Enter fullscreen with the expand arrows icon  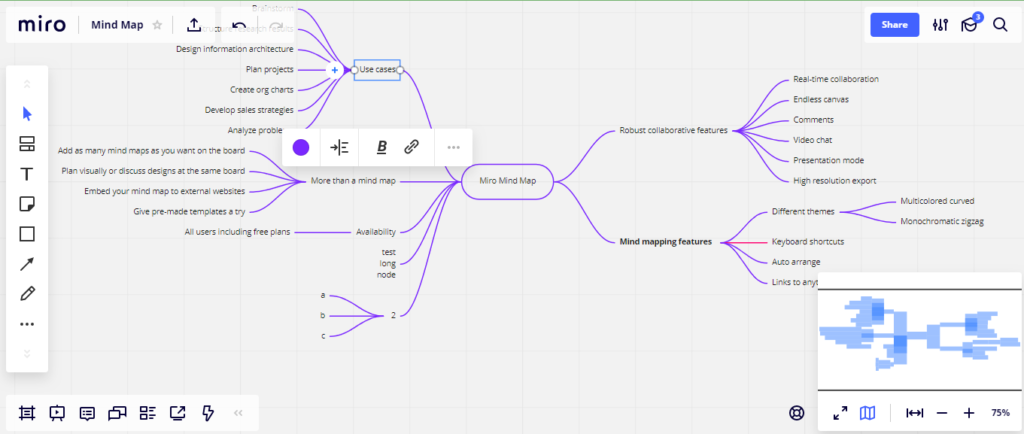(x=840, y=412)
